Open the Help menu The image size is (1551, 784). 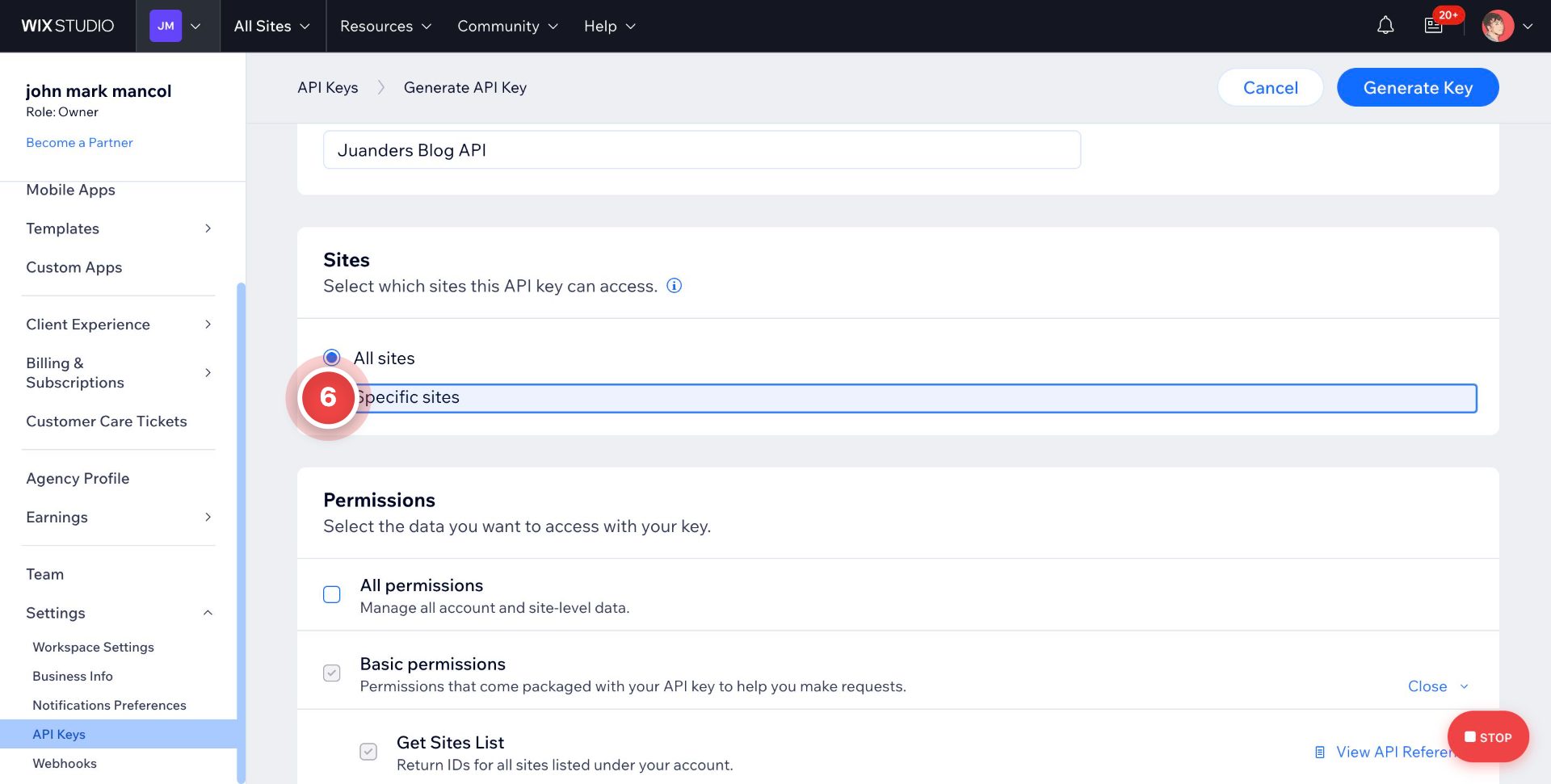click(x=610, y=26)
